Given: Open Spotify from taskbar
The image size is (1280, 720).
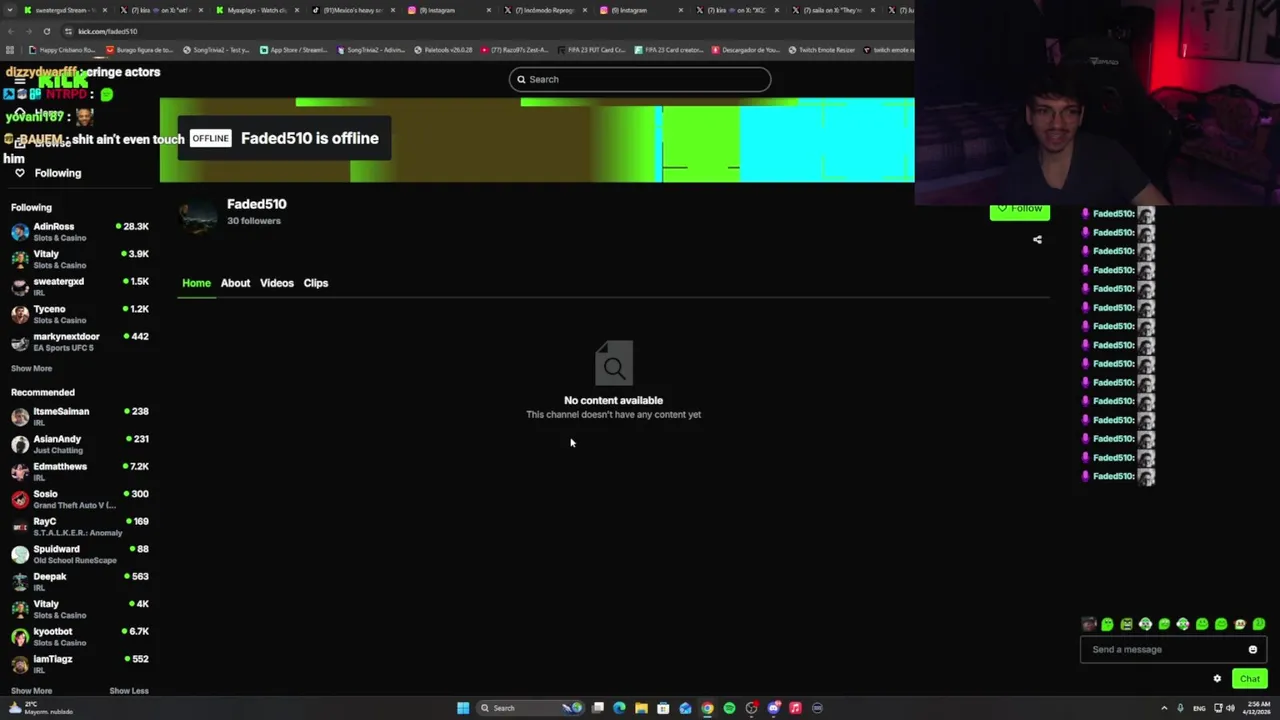Looking at the screenshot, I should pos(729,708).
